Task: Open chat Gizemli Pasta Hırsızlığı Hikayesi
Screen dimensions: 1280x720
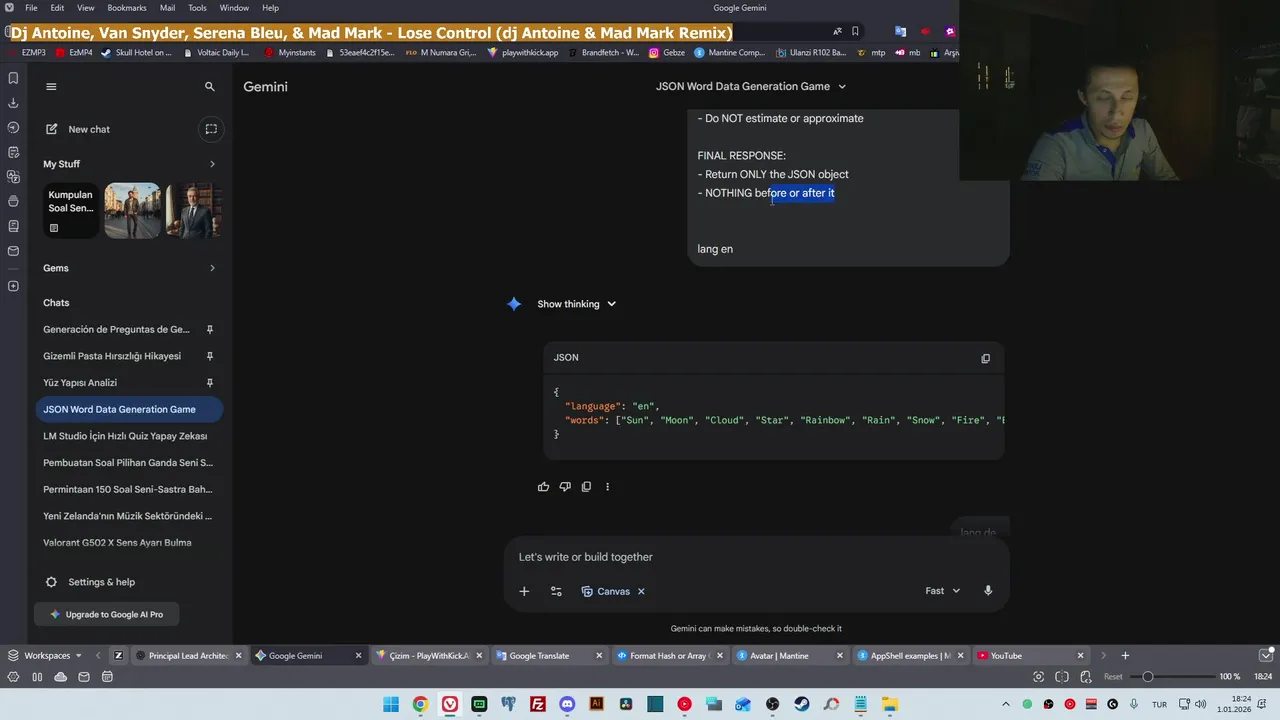Action: (x=112, y=356)
